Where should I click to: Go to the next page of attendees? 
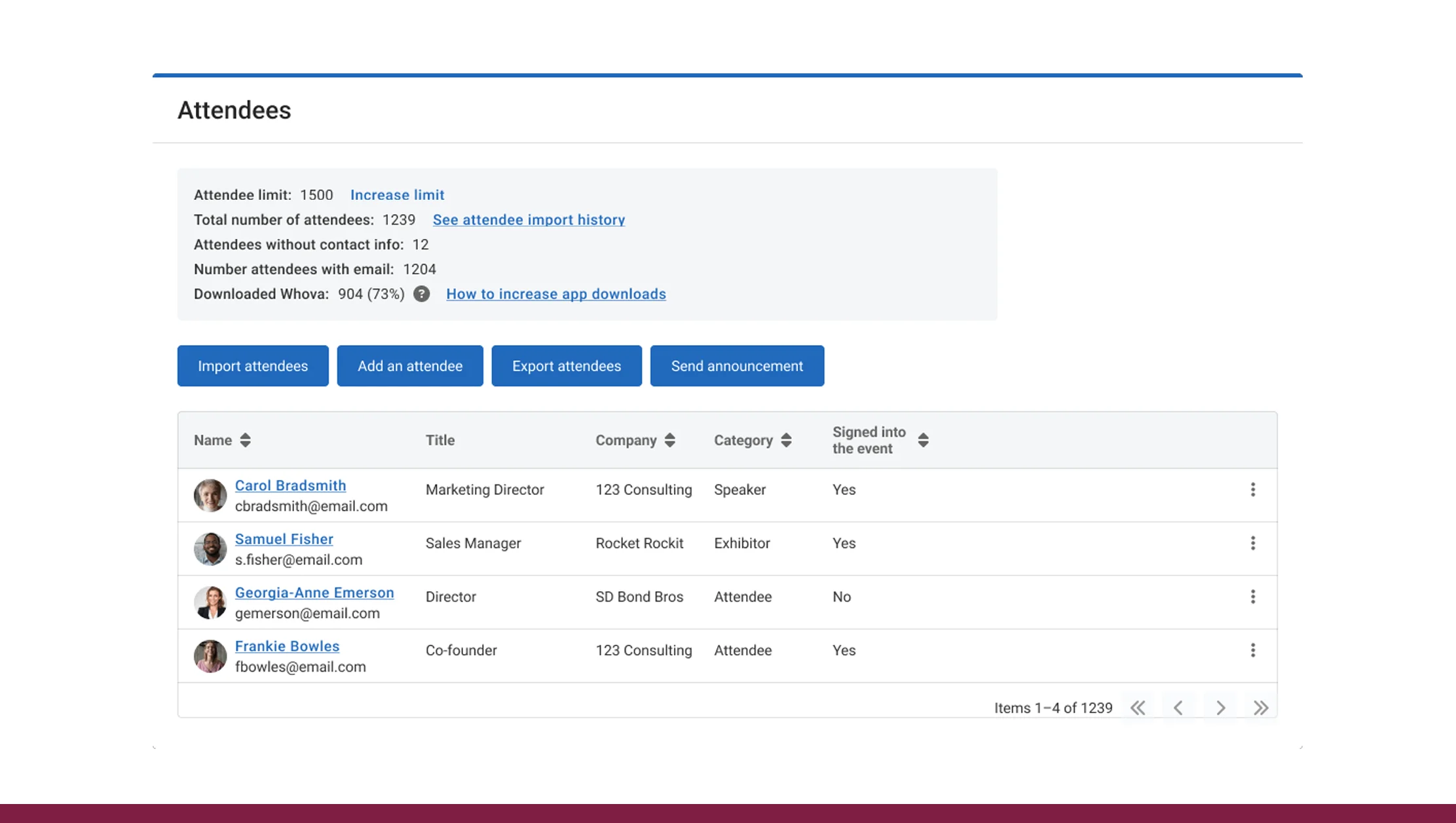tap(1220, 708)
